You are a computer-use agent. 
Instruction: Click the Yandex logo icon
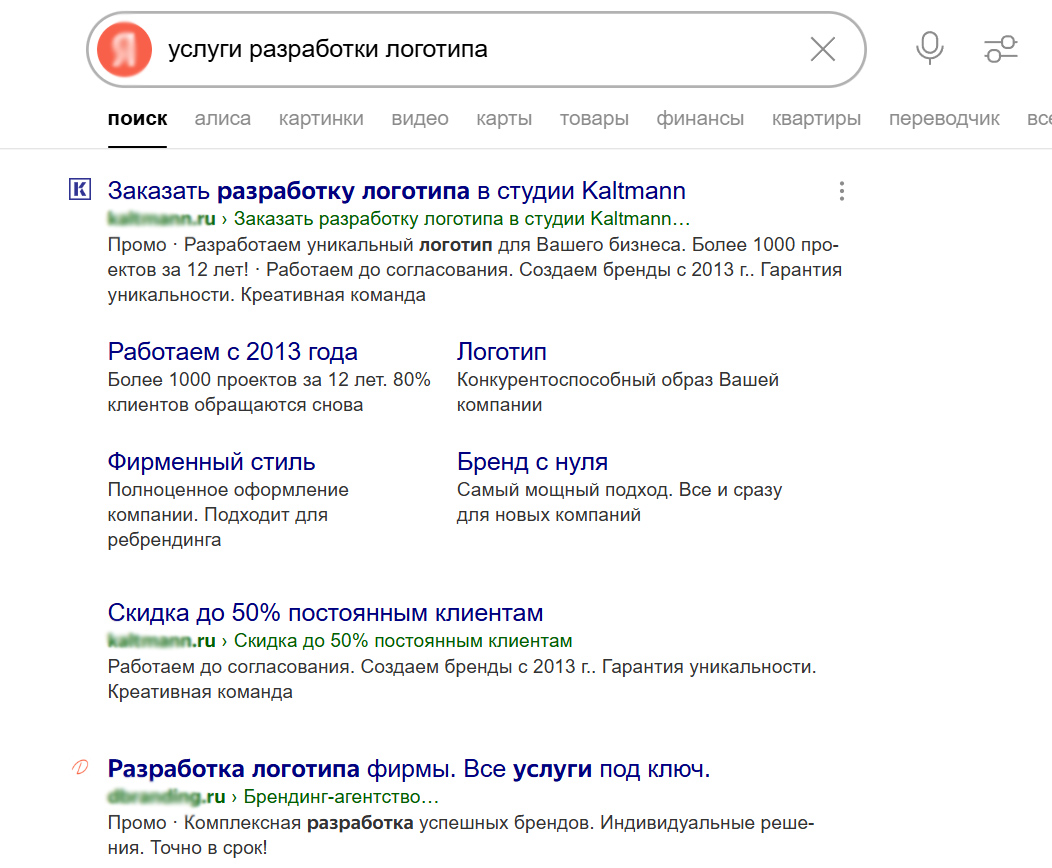(125, 49)
